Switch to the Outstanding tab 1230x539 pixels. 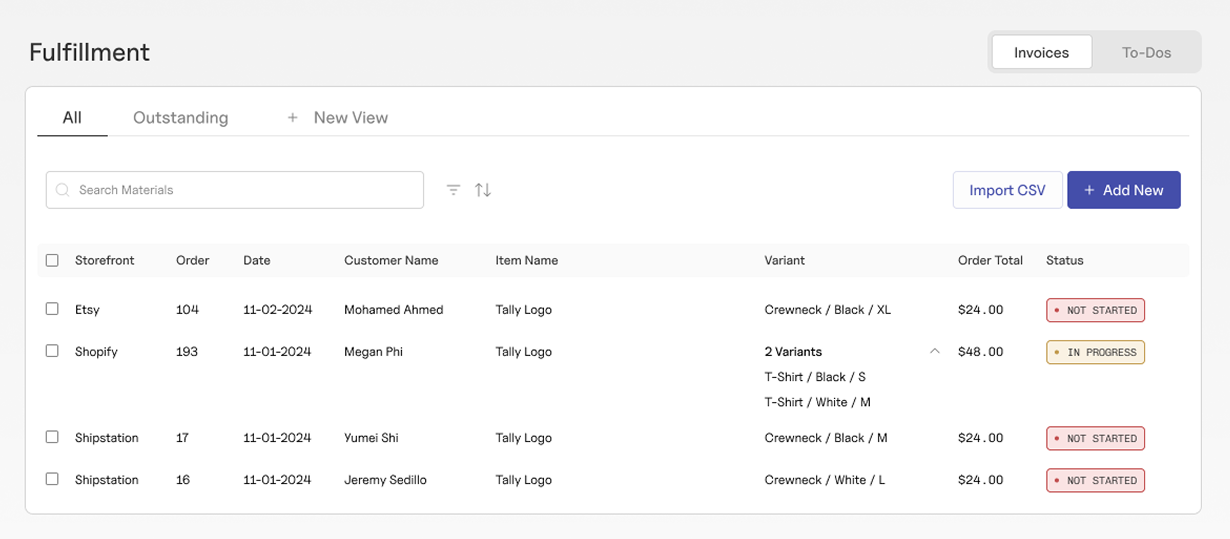pos(180,118)
